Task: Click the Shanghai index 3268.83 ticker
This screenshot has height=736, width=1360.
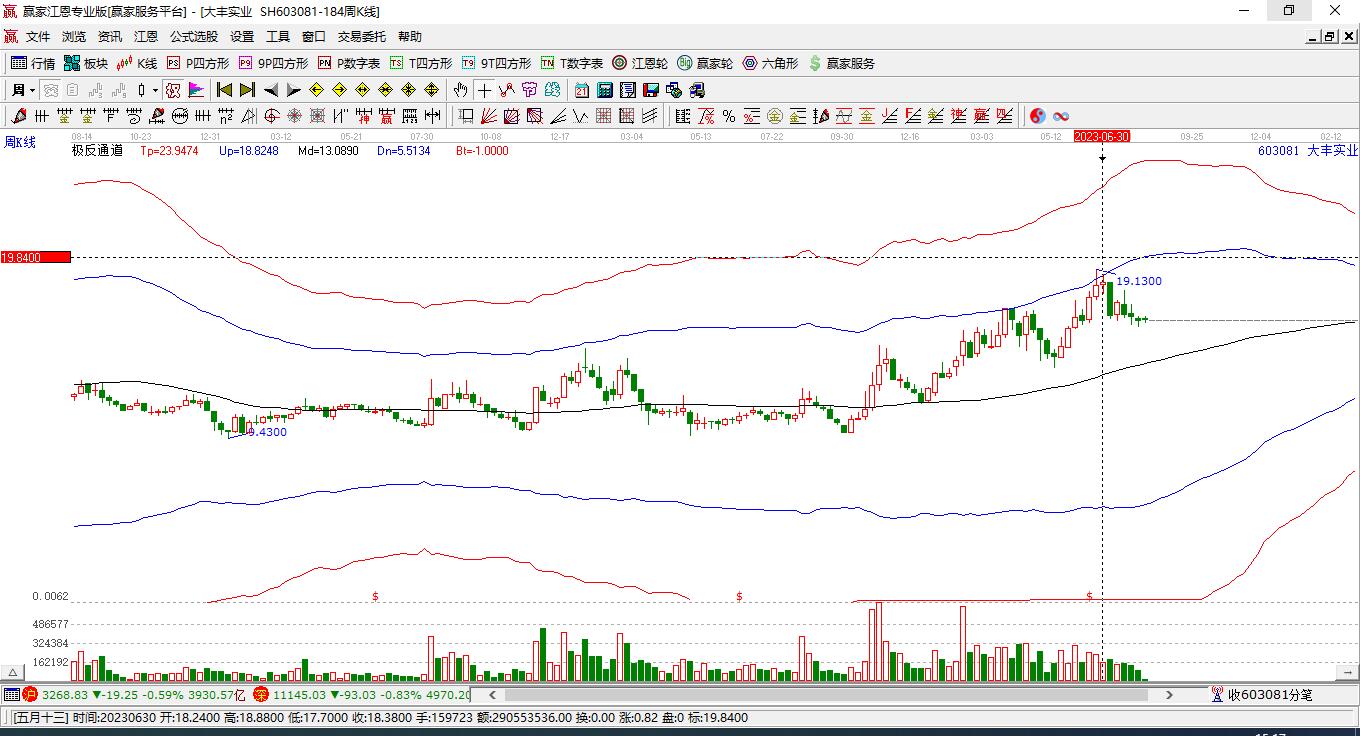Action: (x=66, y=695)
